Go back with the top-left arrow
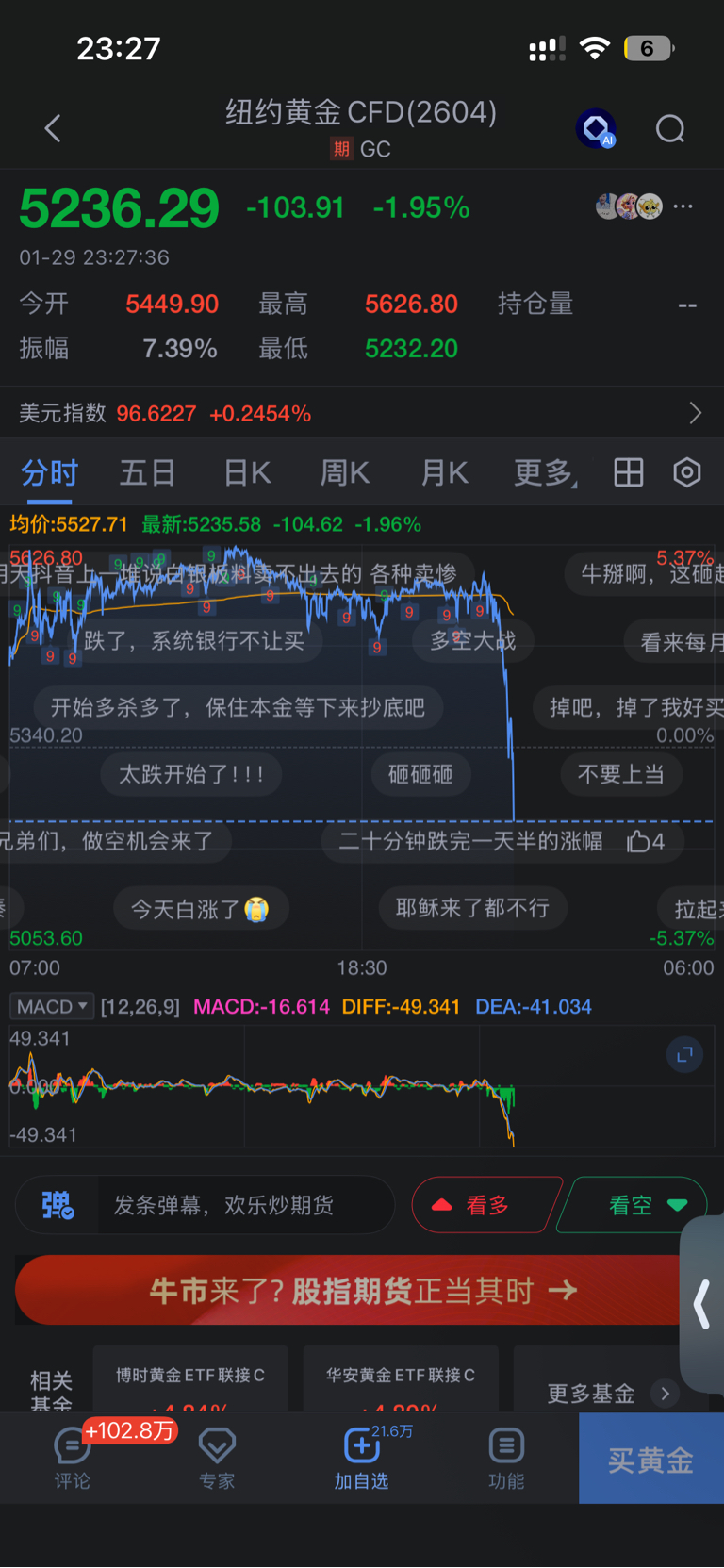 tap(53, 128)
